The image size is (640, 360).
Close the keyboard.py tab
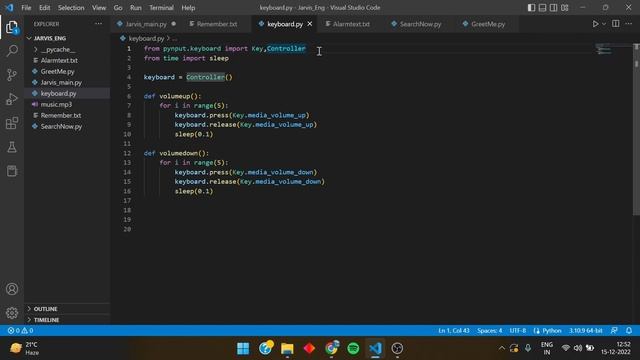pos(310,24)
